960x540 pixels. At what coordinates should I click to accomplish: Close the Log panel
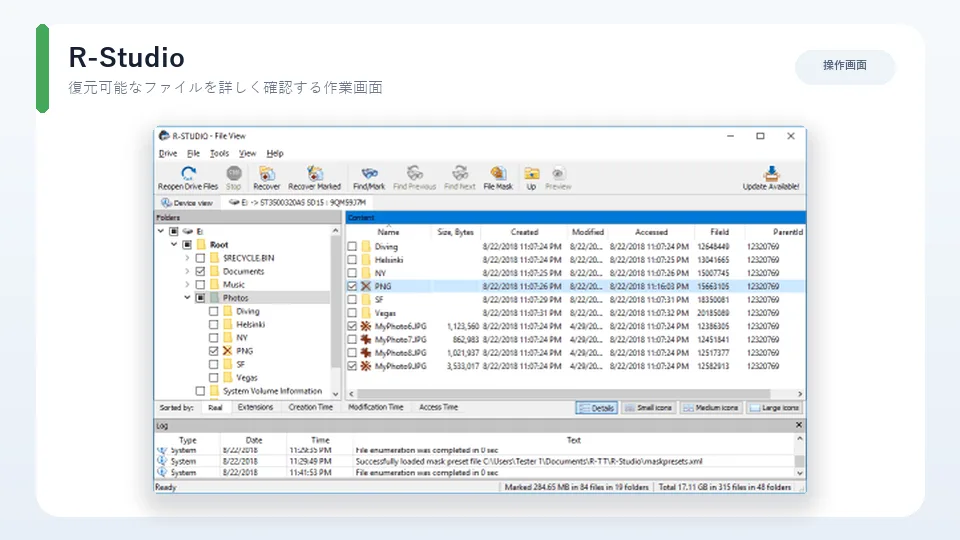click(x=798, y=425)
